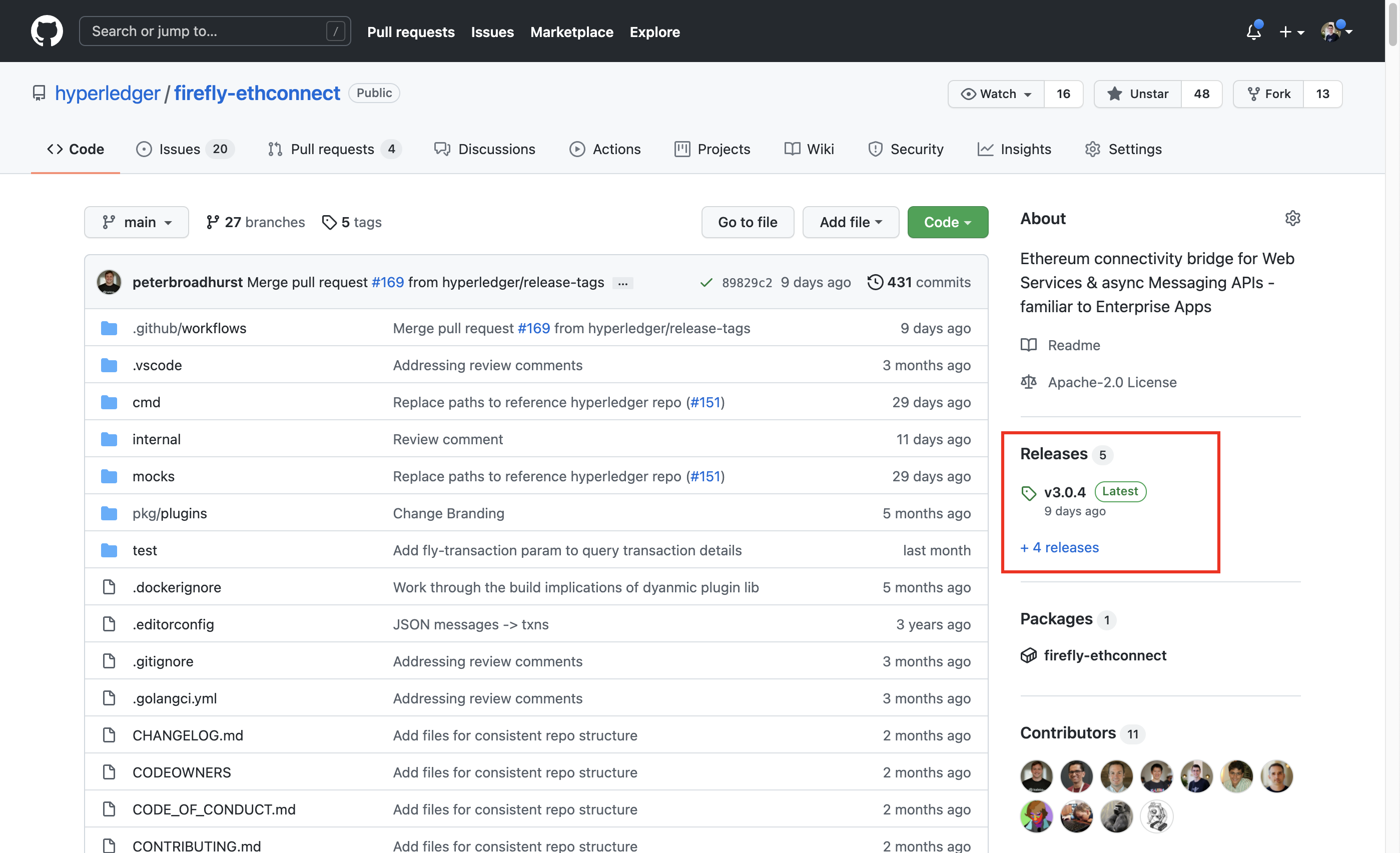Click the About settings gear icon
1400x853 pixels.
pos(1292,218)
